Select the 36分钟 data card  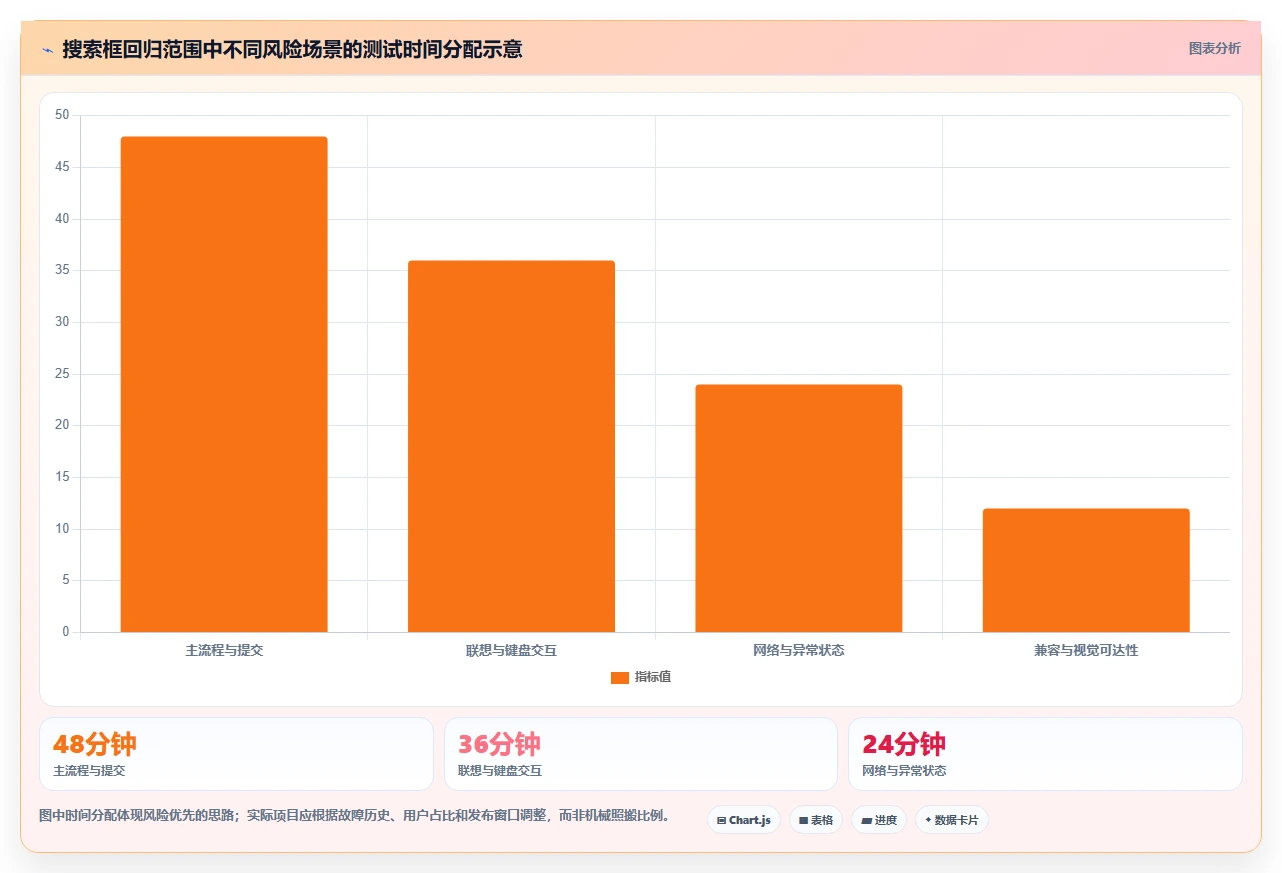tap(641, 754)
